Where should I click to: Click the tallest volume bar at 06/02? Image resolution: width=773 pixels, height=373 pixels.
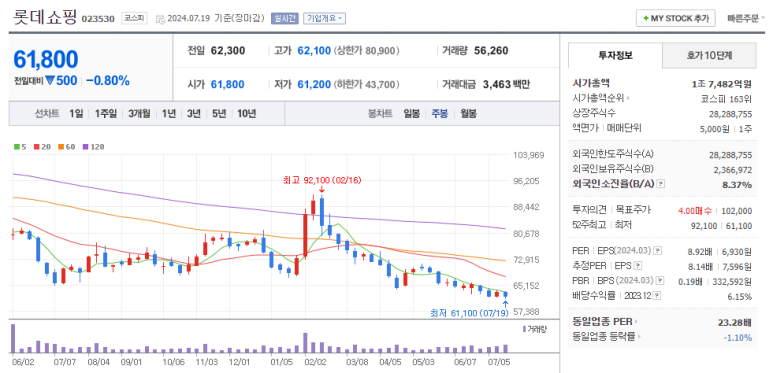click(x=13, y=339)
